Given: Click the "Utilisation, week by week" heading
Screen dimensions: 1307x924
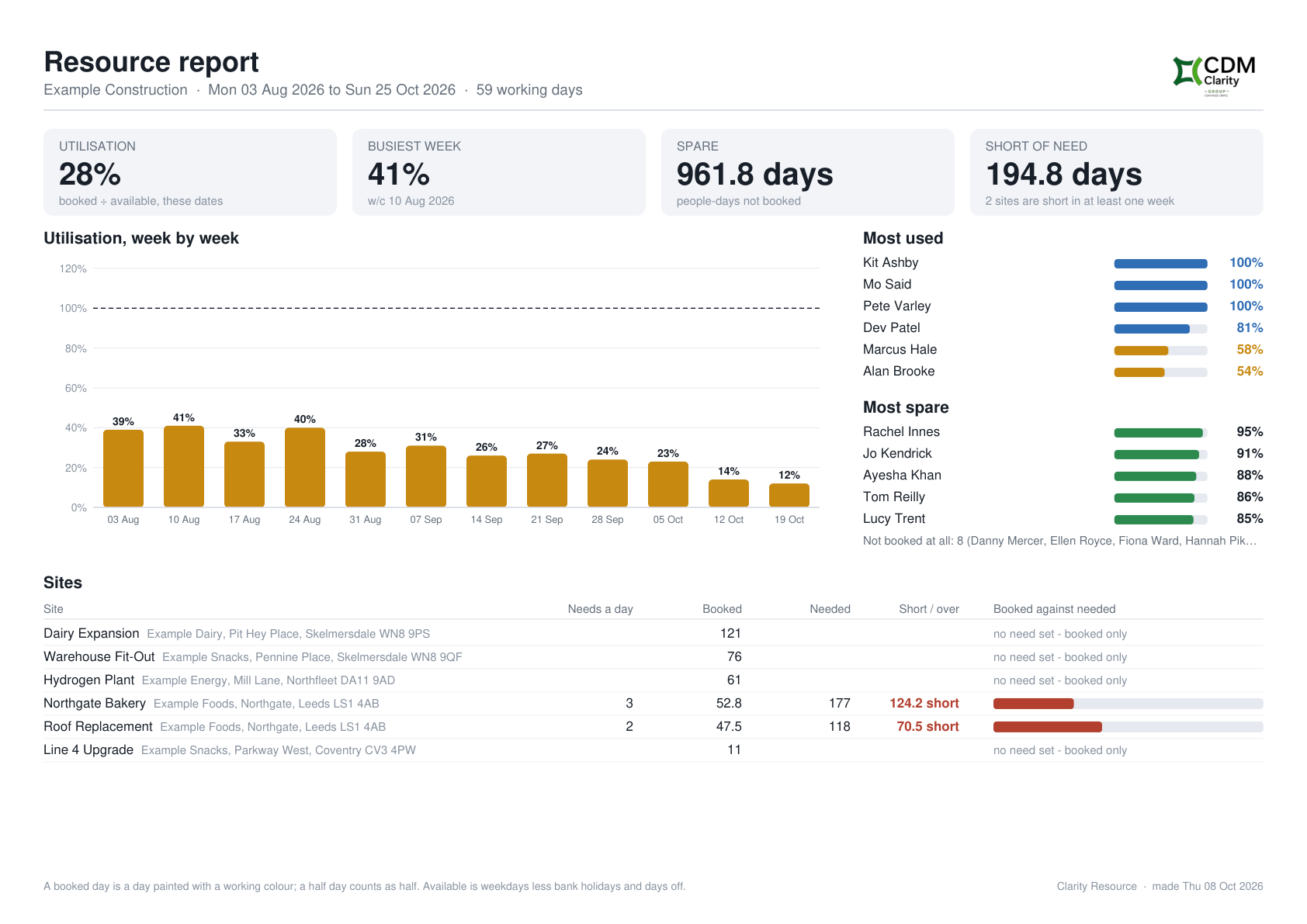Looking at the screenshot, I should coord(141,238).
